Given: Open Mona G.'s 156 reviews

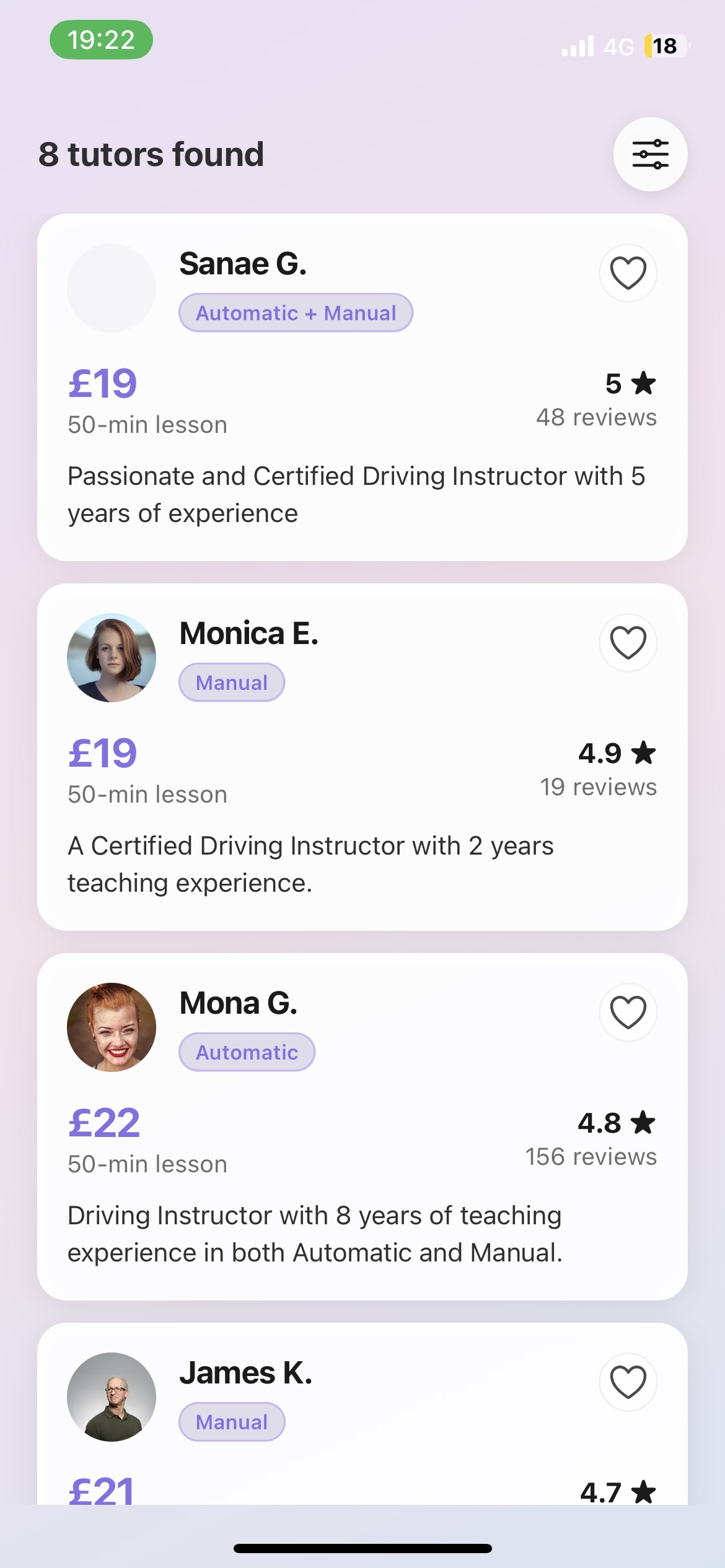Looking at the screenshot, I should click(x=591, y=1157).
